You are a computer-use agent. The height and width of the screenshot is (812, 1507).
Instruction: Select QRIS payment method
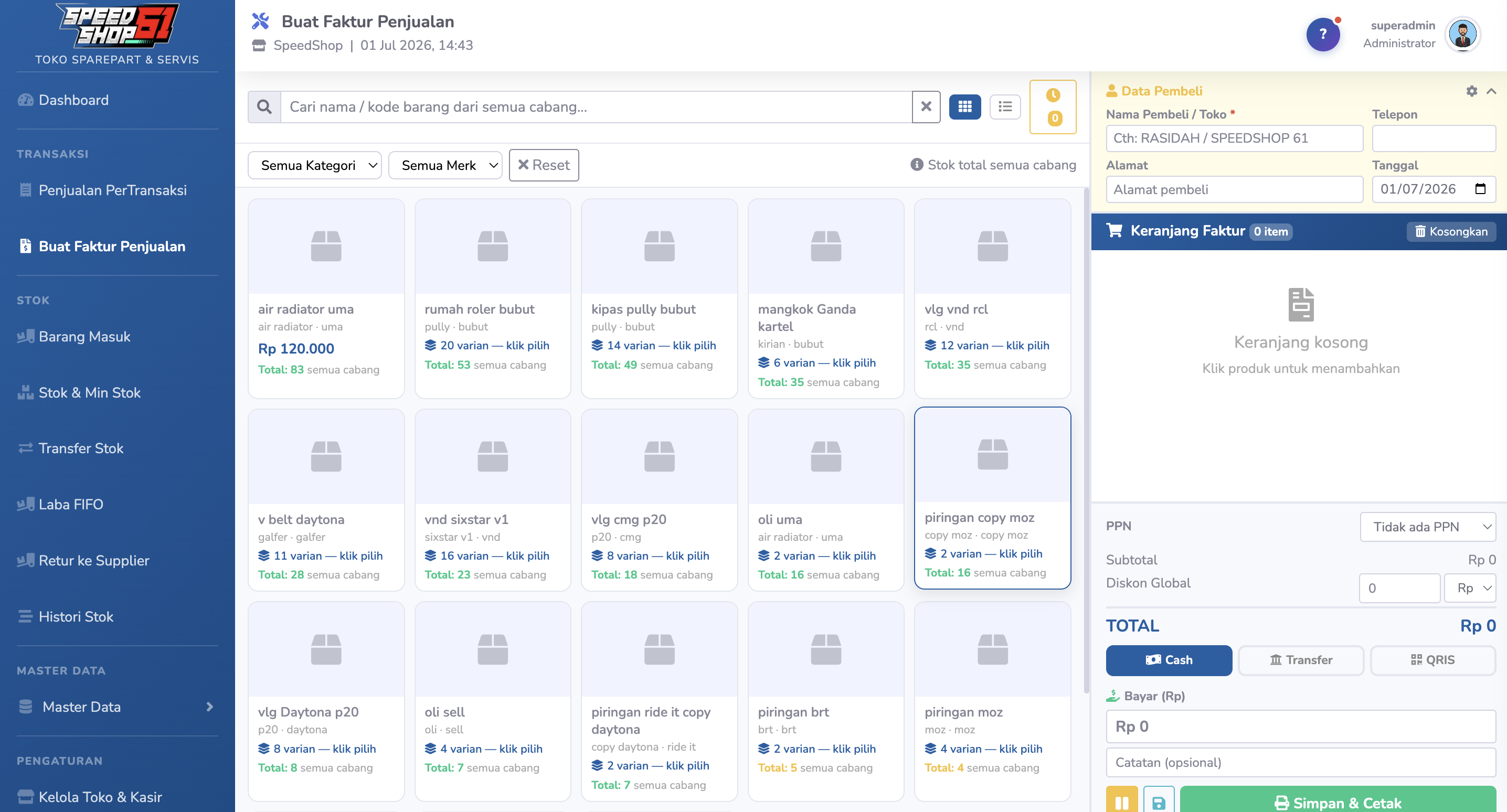coord(1432,660)
